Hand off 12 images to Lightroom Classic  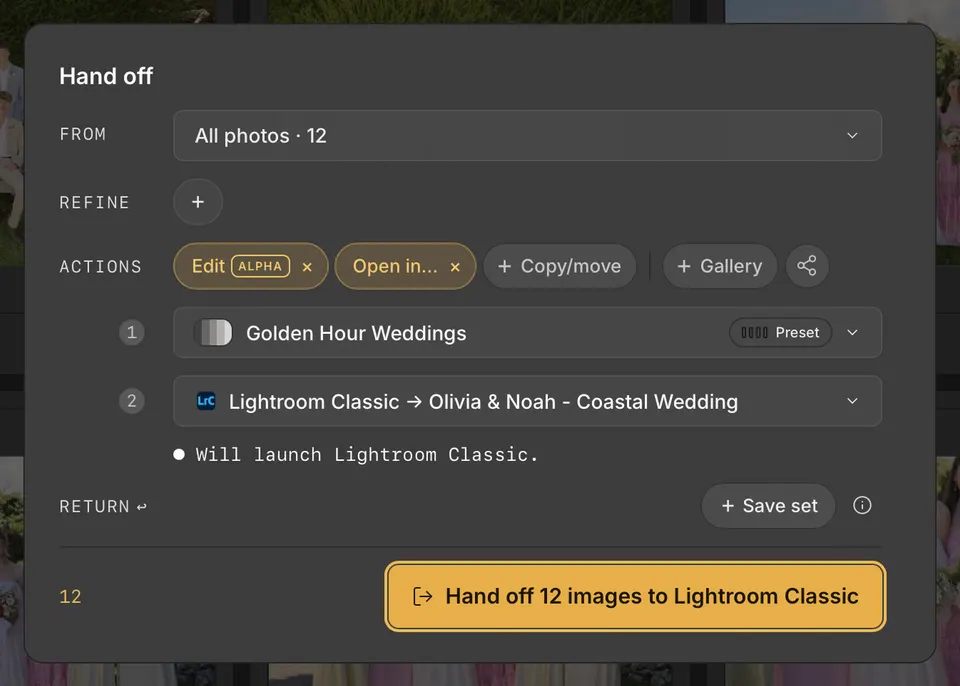coord(635,596)
